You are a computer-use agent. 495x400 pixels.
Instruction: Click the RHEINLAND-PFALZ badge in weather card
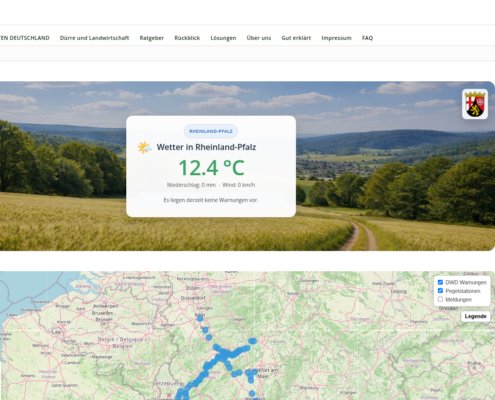211,131
